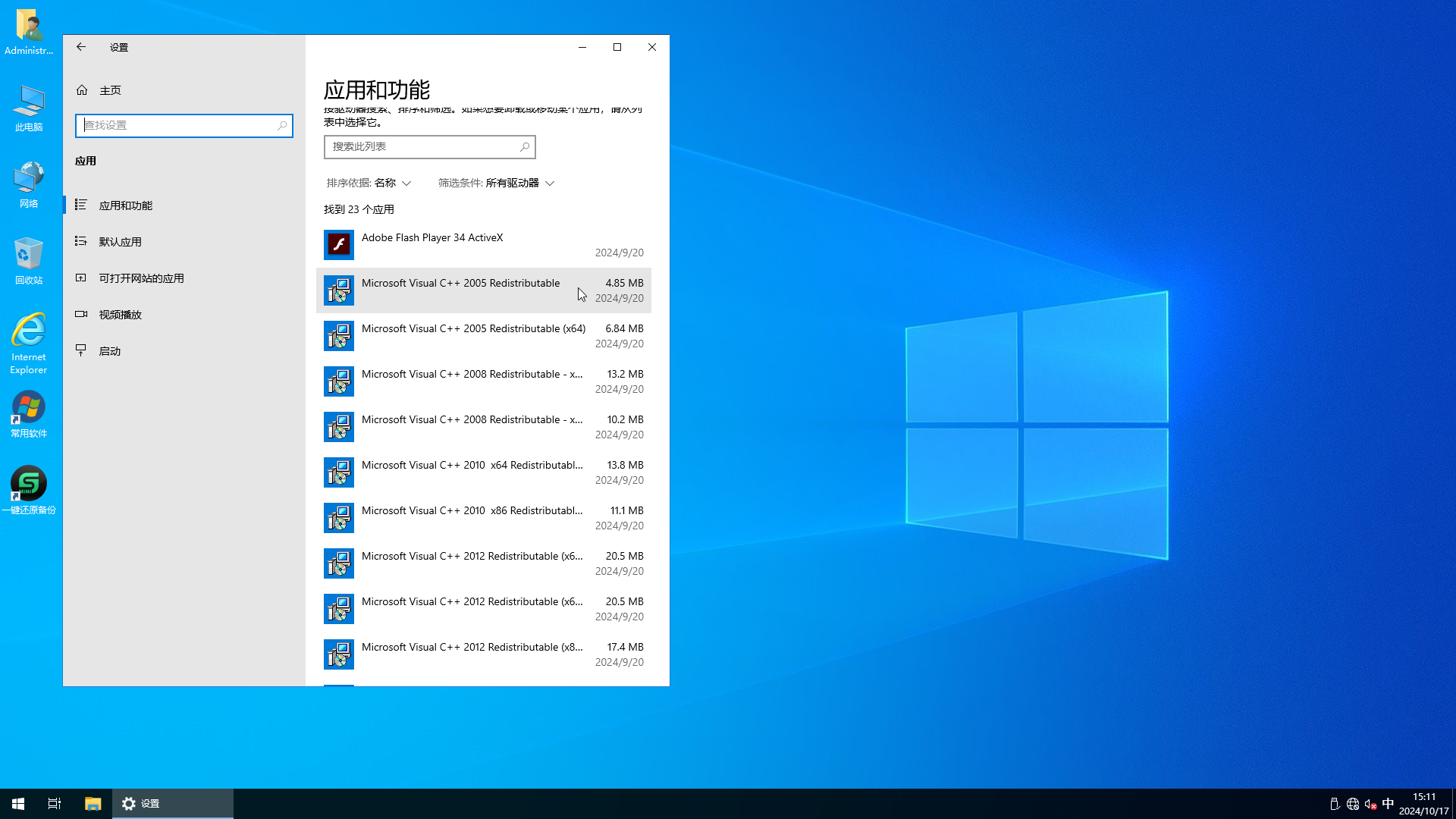Click the Visual C++ 2005 Redistributable (x64) icon
This screenshot has height=819, width=1456.
pos(339,336)
